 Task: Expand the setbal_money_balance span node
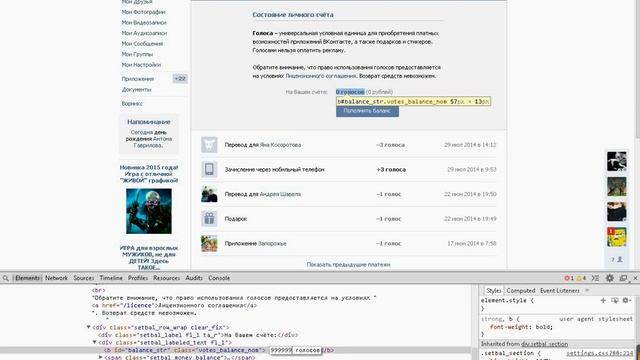tap(100, 357)
